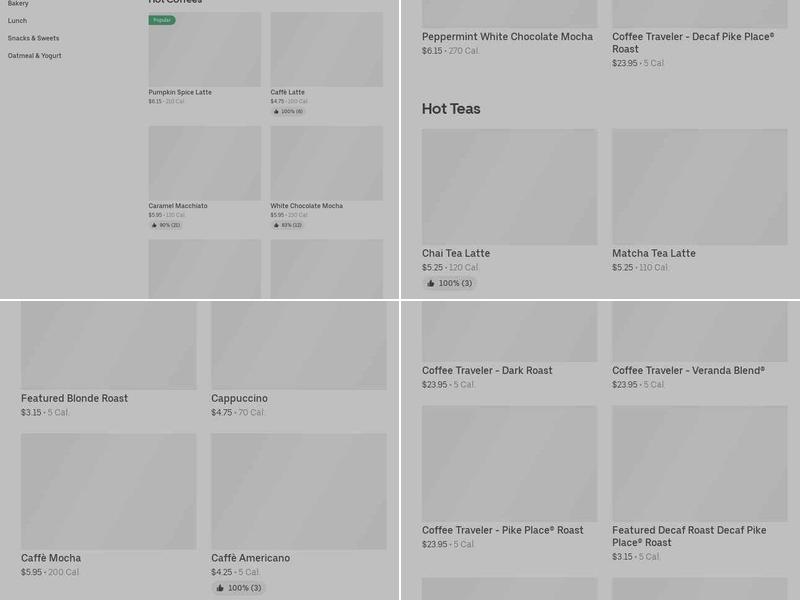Jump to Snacks & Sweets category
The image size is (800, 600).
click(33, 38)
